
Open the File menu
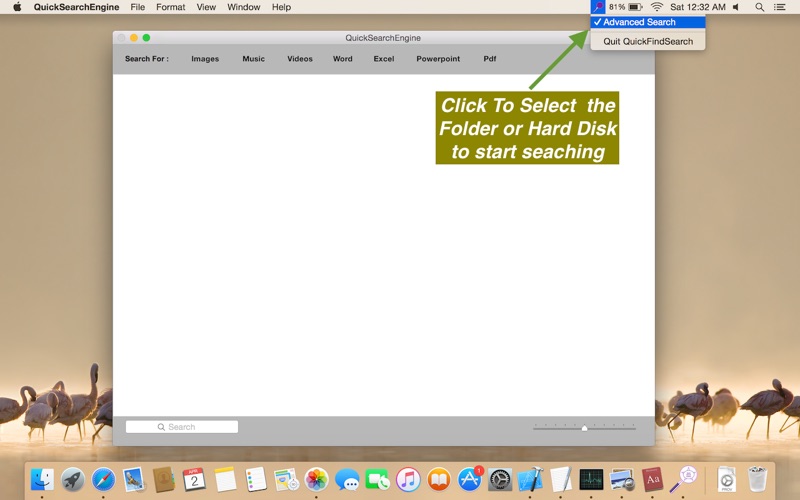(138, 7)
